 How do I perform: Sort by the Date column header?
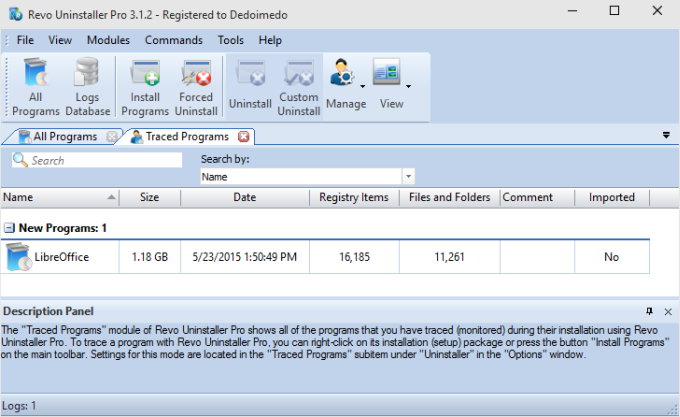245,197
